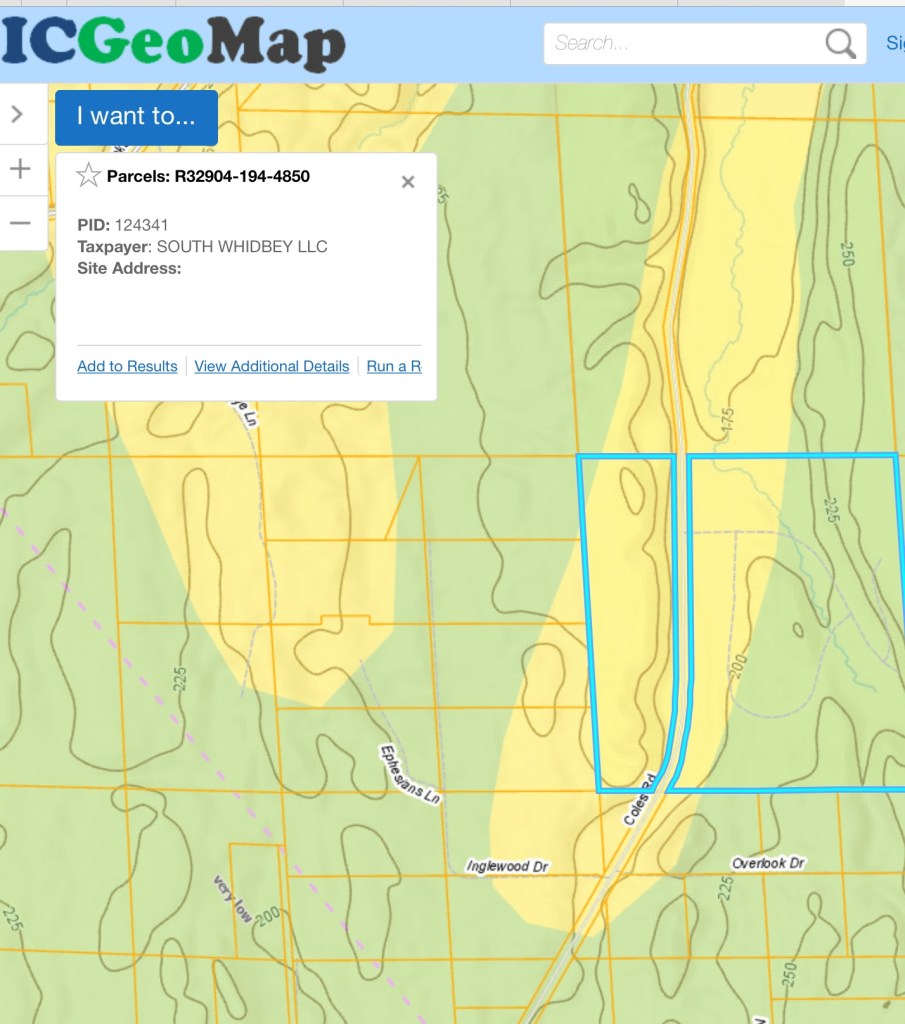Zoom out with the minus button
The height and width of the screenshot is (1024, 905).
(x=20, y=222)
